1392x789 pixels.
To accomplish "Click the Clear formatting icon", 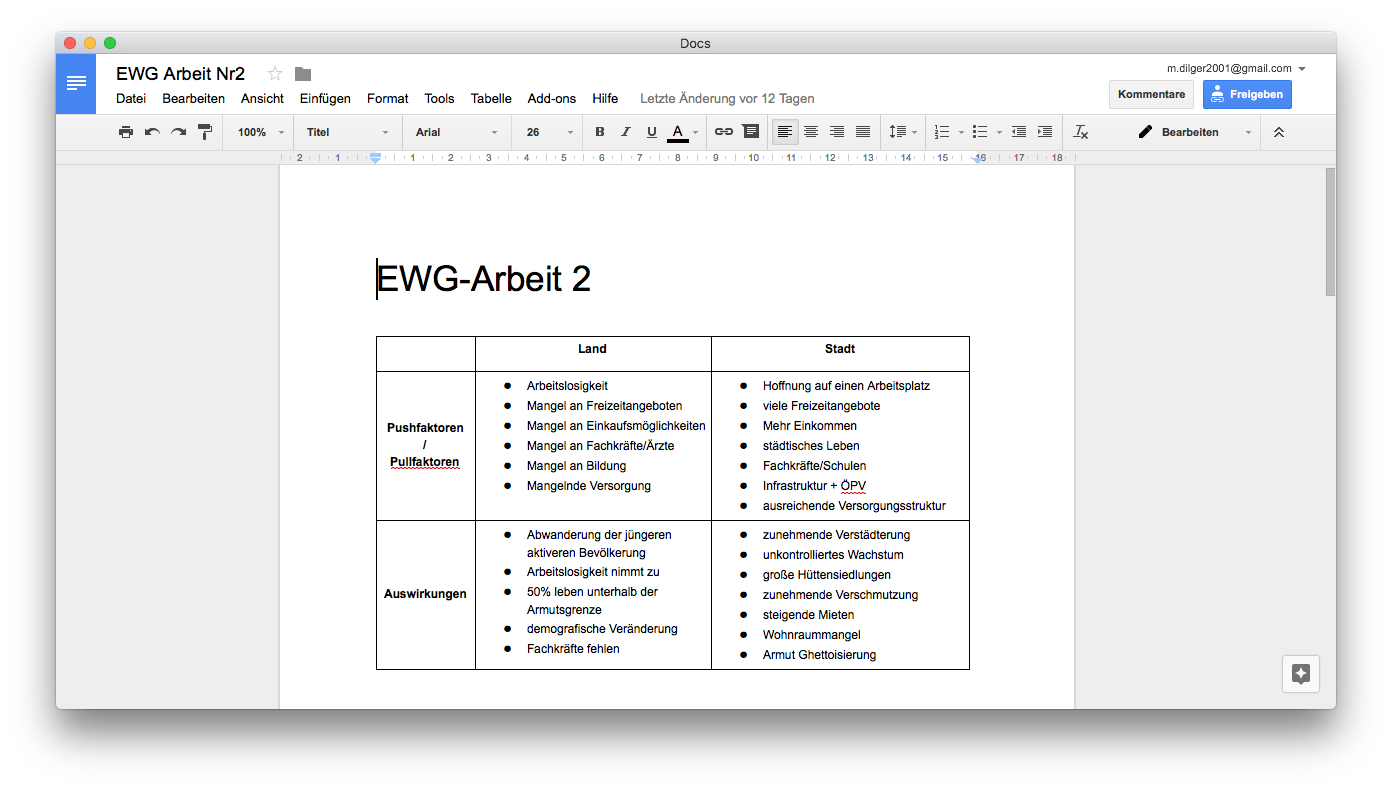I will pyautogui.click(x=1081, y=131).
